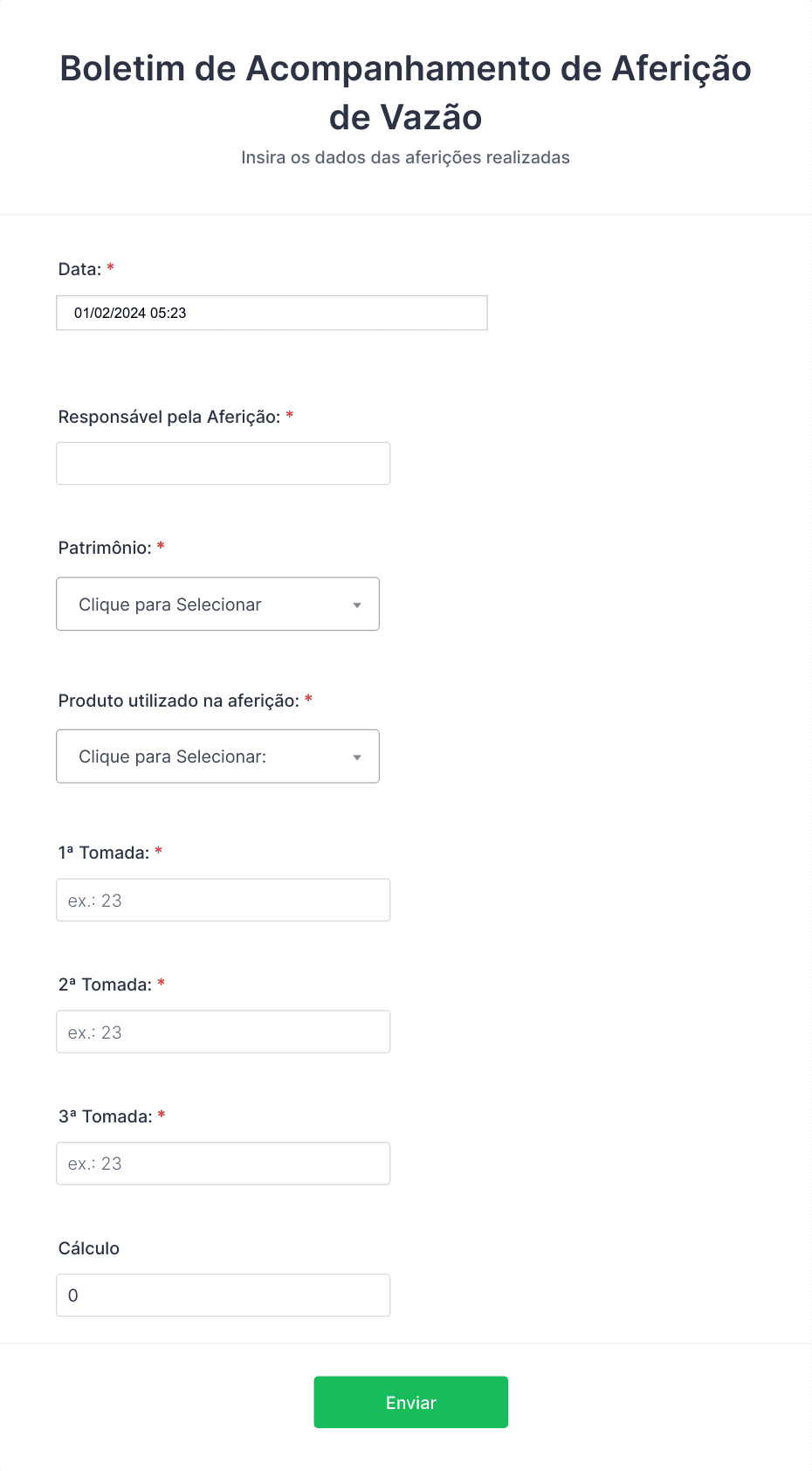This screenshot has height=1471, width=812.
Task: Click the 3ª Tomada label
Action: [x=106, y=1116]
